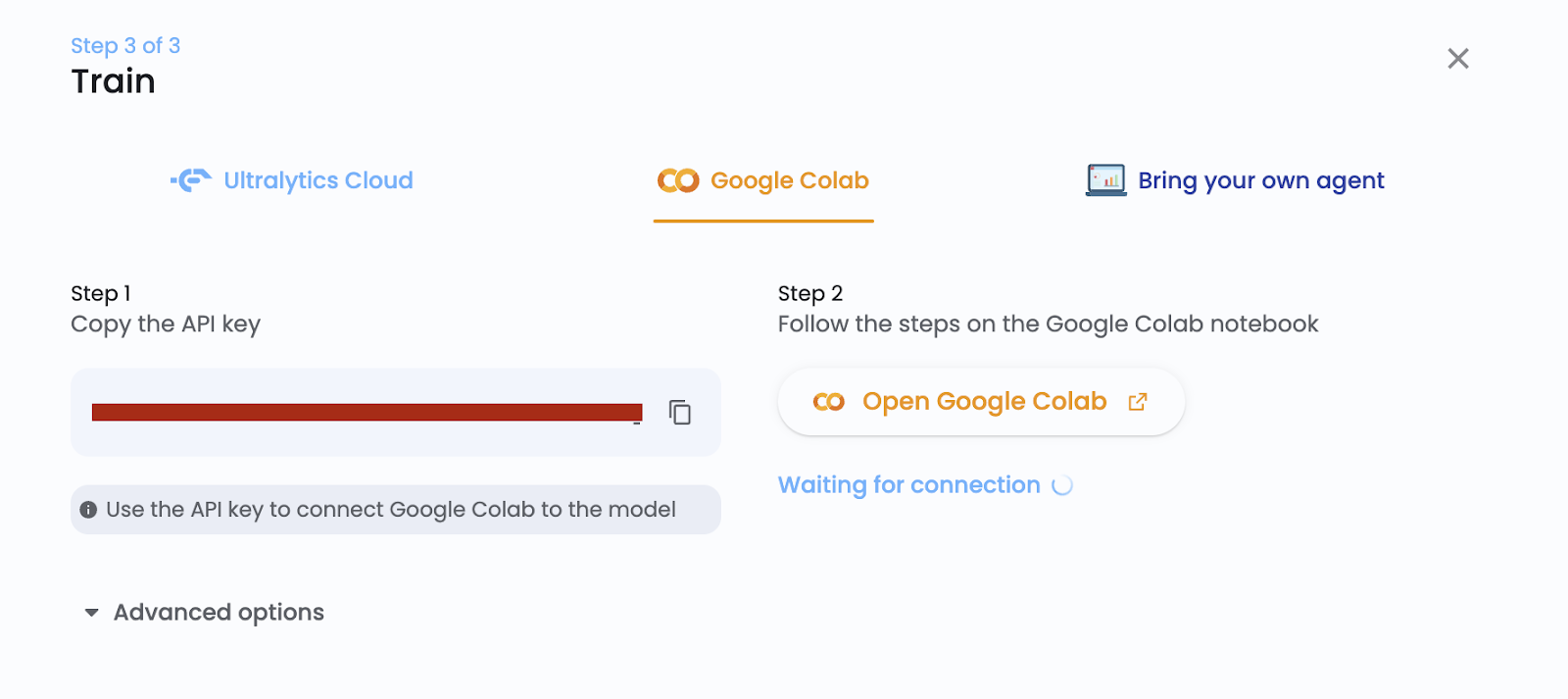The width and height of the screenshot is (1568, 699).
Task: Click the loading spinner next to Waiting
Action: click(x=1062, y=485)
